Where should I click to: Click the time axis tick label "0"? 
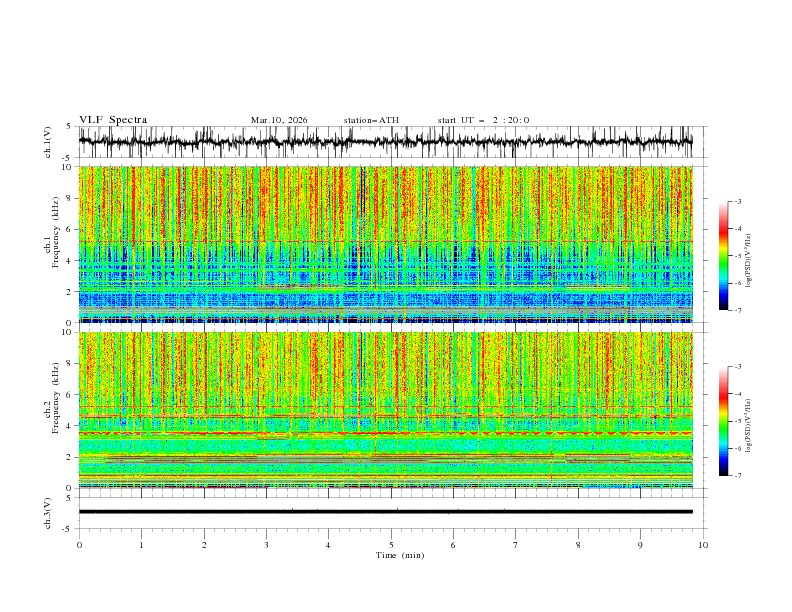click(79, 545)
